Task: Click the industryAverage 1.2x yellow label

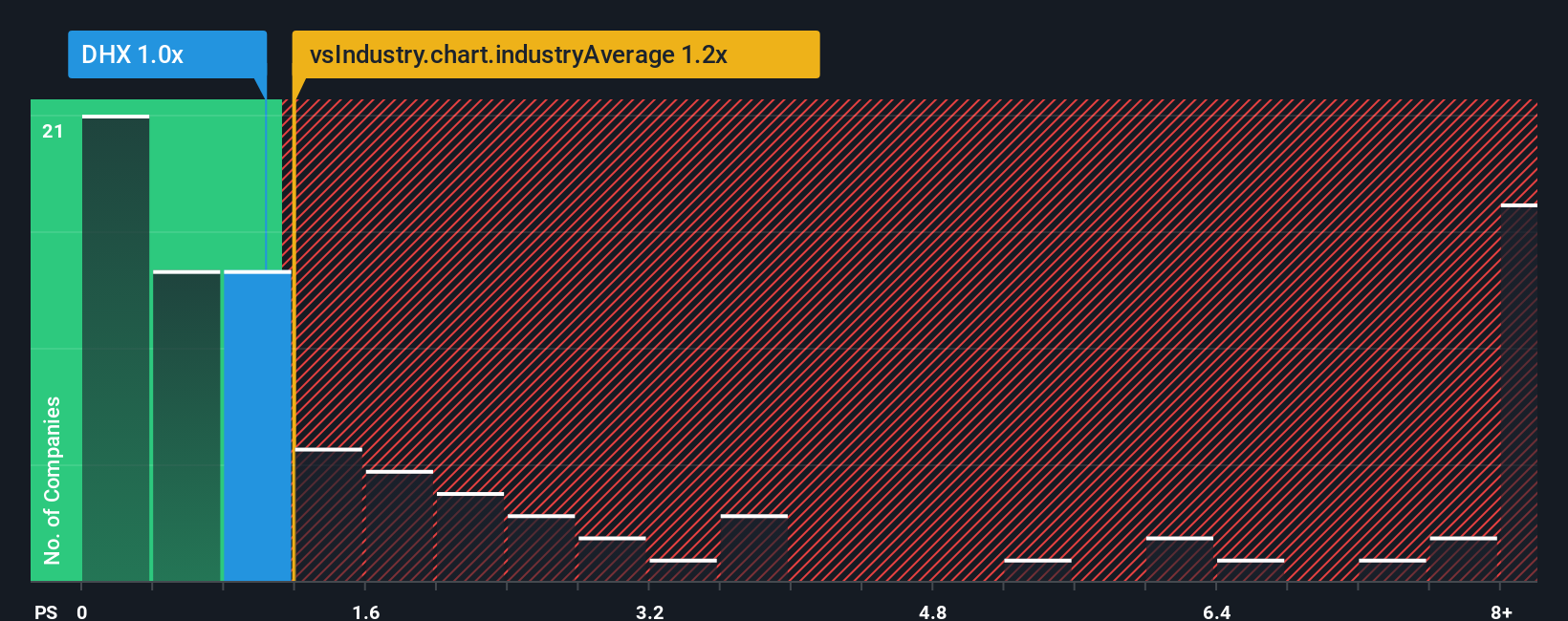Action: (x=555, y=54)
